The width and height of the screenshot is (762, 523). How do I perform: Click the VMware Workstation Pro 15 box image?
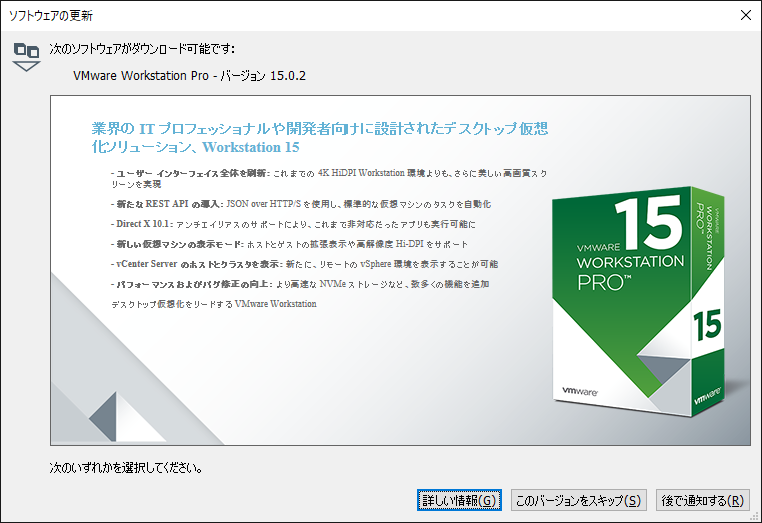point(638,301)
